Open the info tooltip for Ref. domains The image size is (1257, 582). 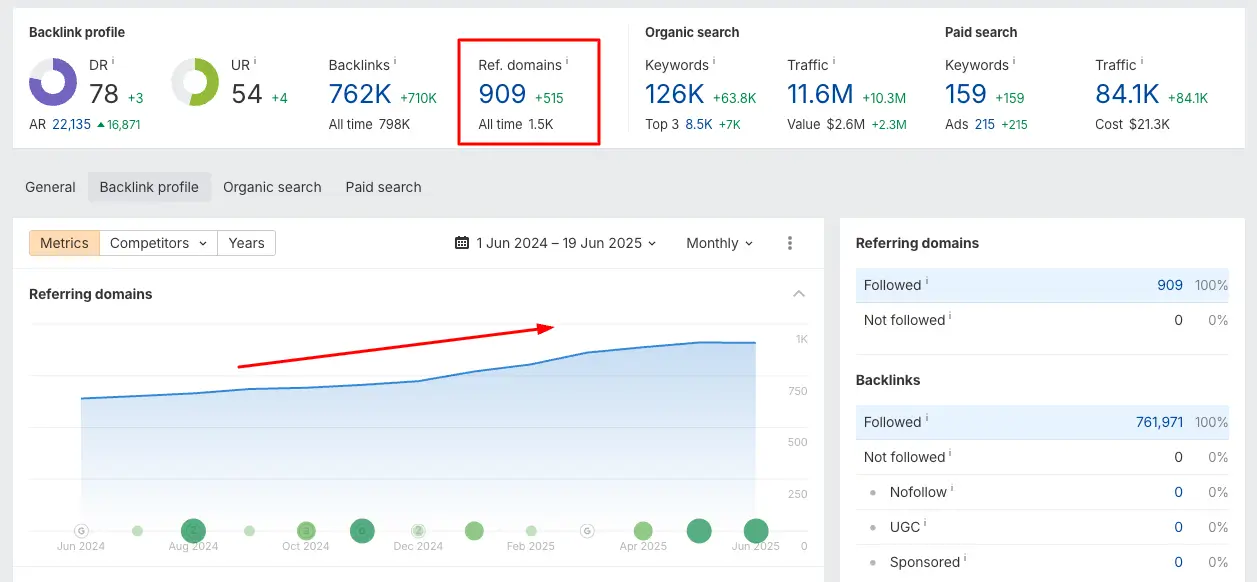[567, 62]
